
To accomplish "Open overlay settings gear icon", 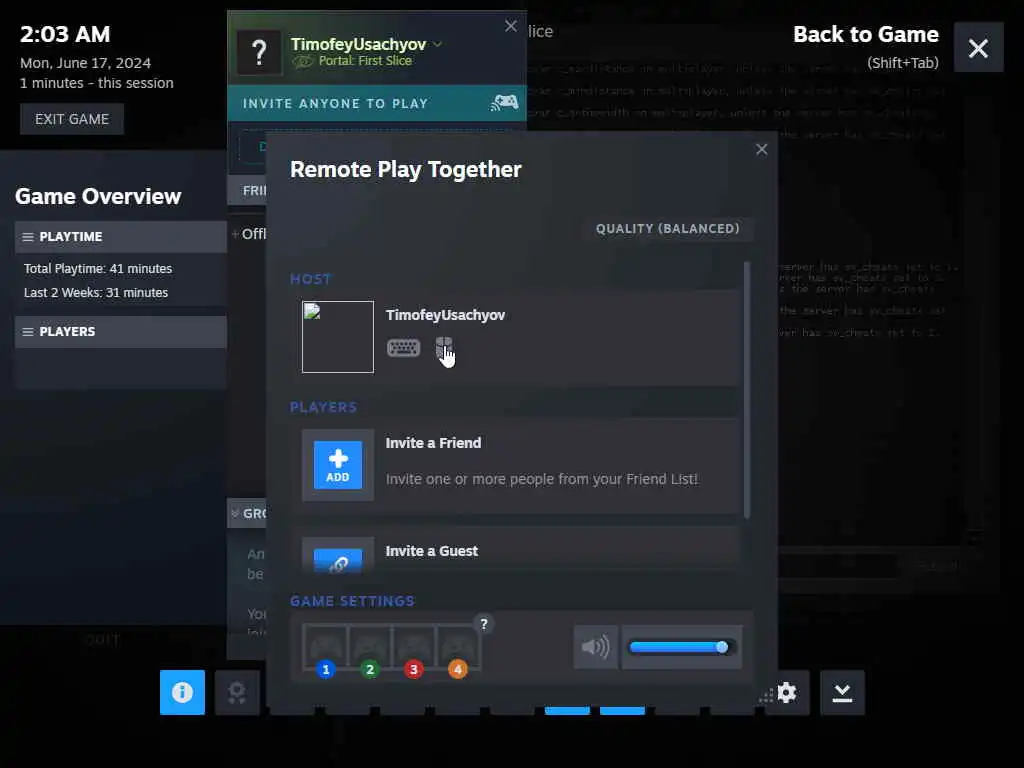I will click(787, 692).
